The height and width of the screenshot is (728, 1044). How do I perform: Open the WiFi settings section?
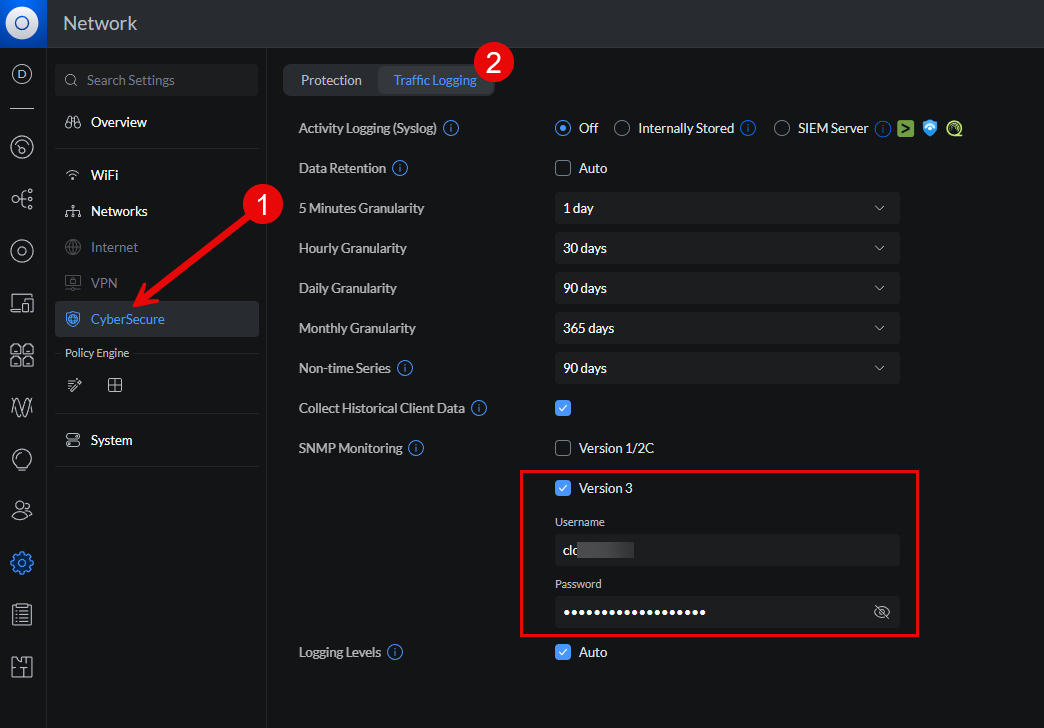pyautogui.click(x=104, y=175)
